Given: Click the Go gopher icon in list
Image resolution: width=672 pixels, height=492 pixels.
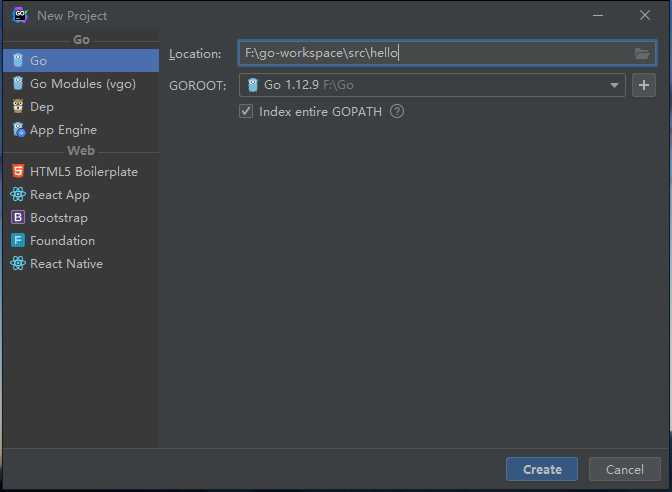Looking at the screenshot, I should 18,60.
